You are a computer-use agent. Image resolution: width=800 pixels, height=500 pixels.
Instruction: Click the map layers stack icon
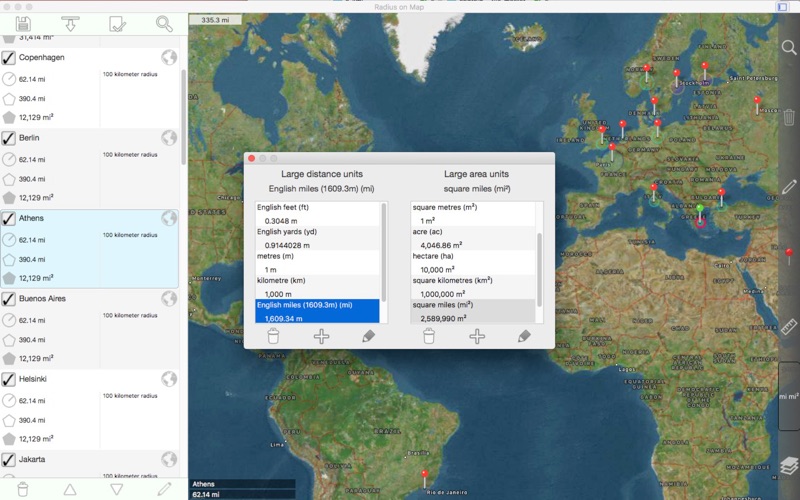pyautogui.click(x=789, y=466)
